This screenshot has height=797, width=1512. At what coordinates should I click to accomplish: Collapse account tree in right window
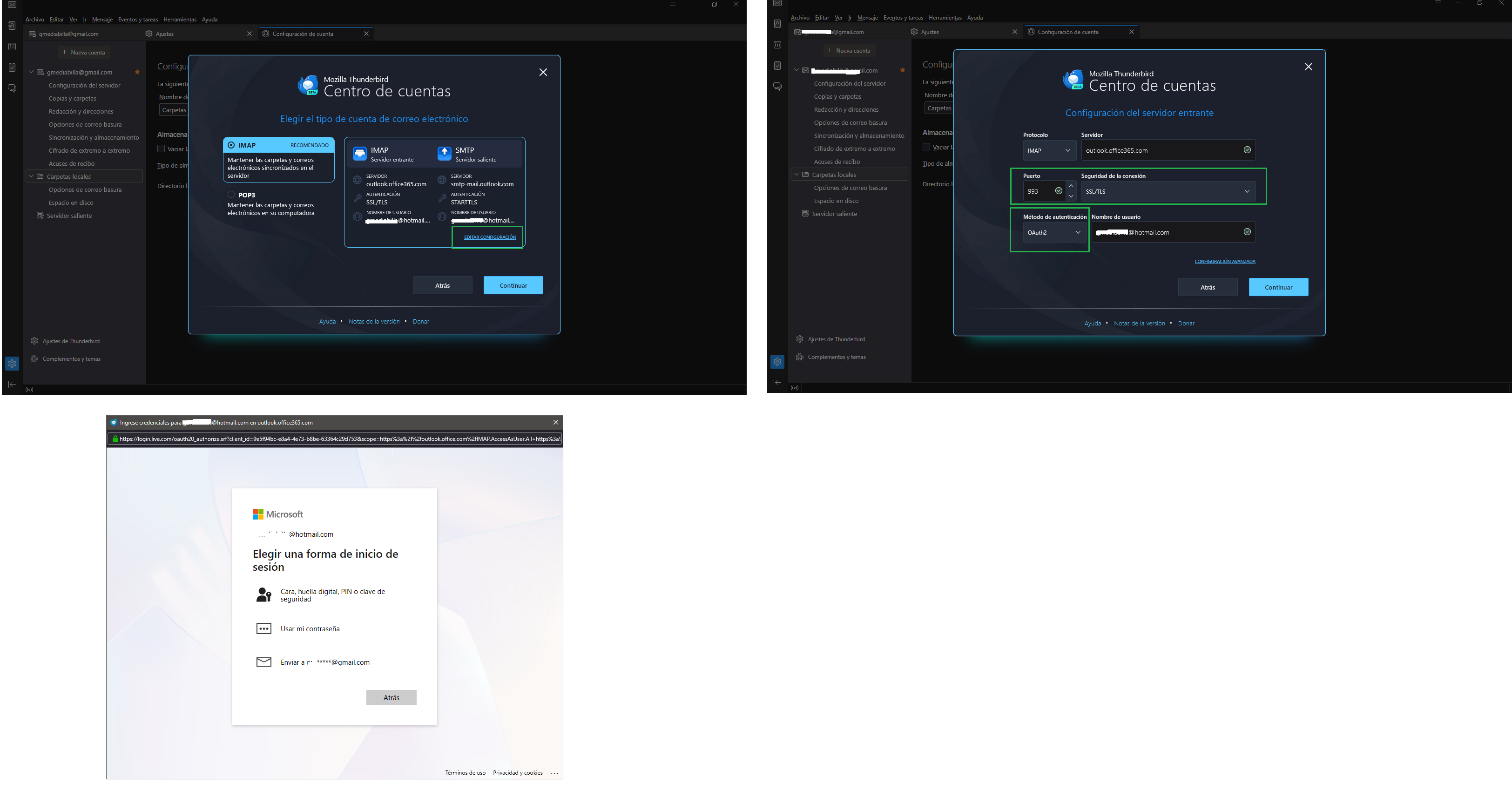[x=796, y=70]
